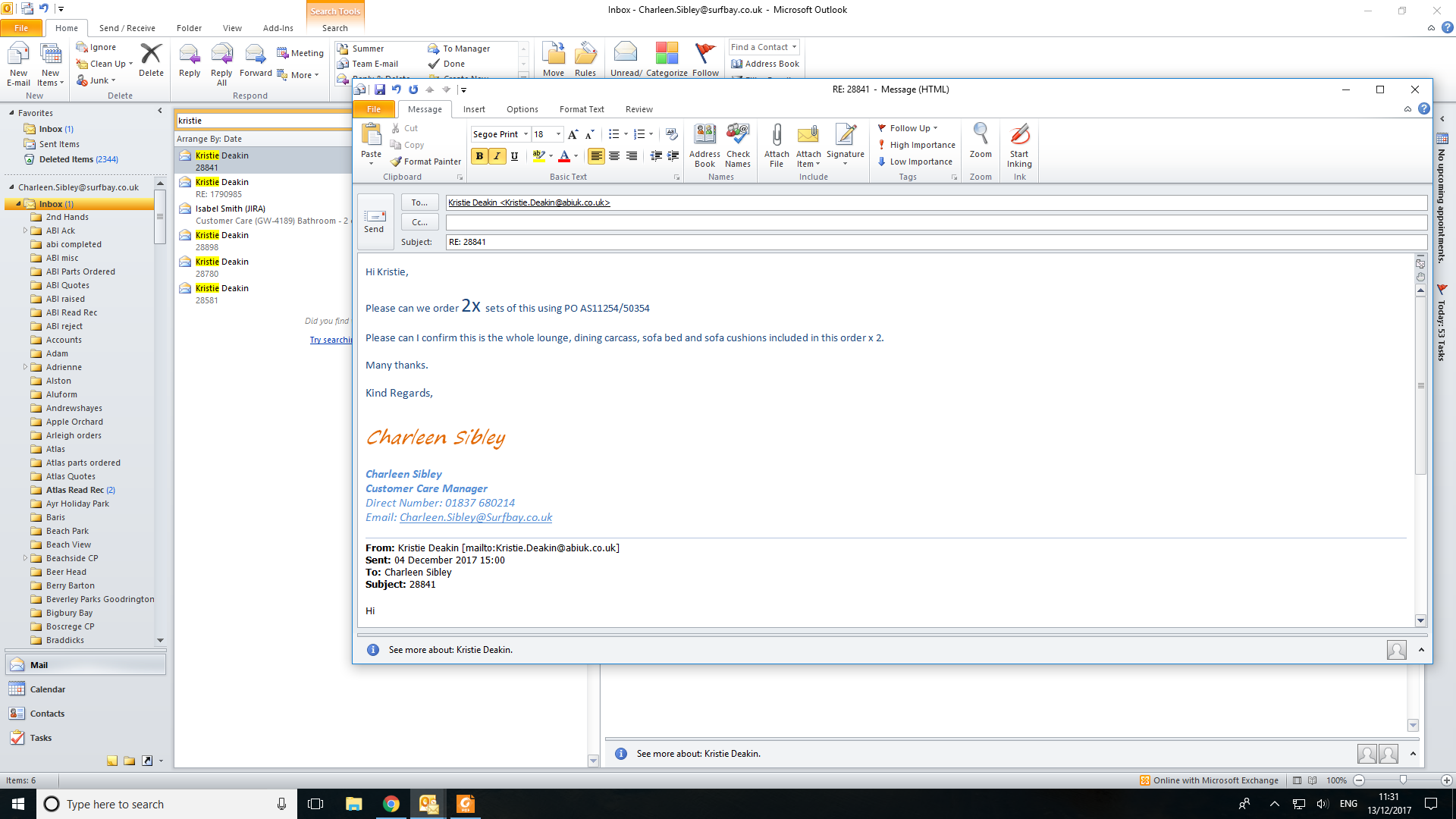Click into the Cc address field
1456x819 pixels.
point(936,222)
